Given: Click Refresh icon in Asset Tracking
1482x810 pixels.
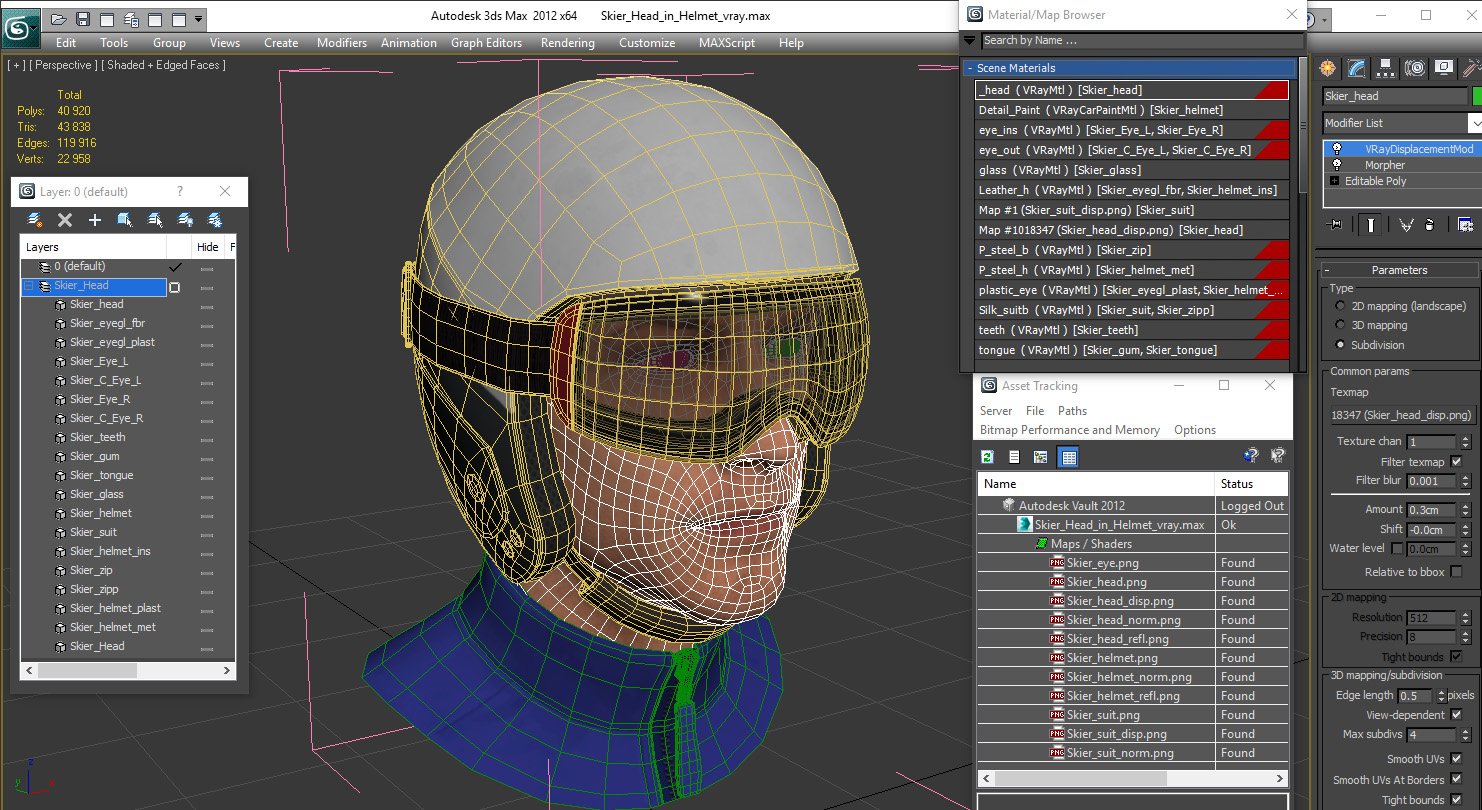Looking at the screenshot, I should click(x=987, y=457).
